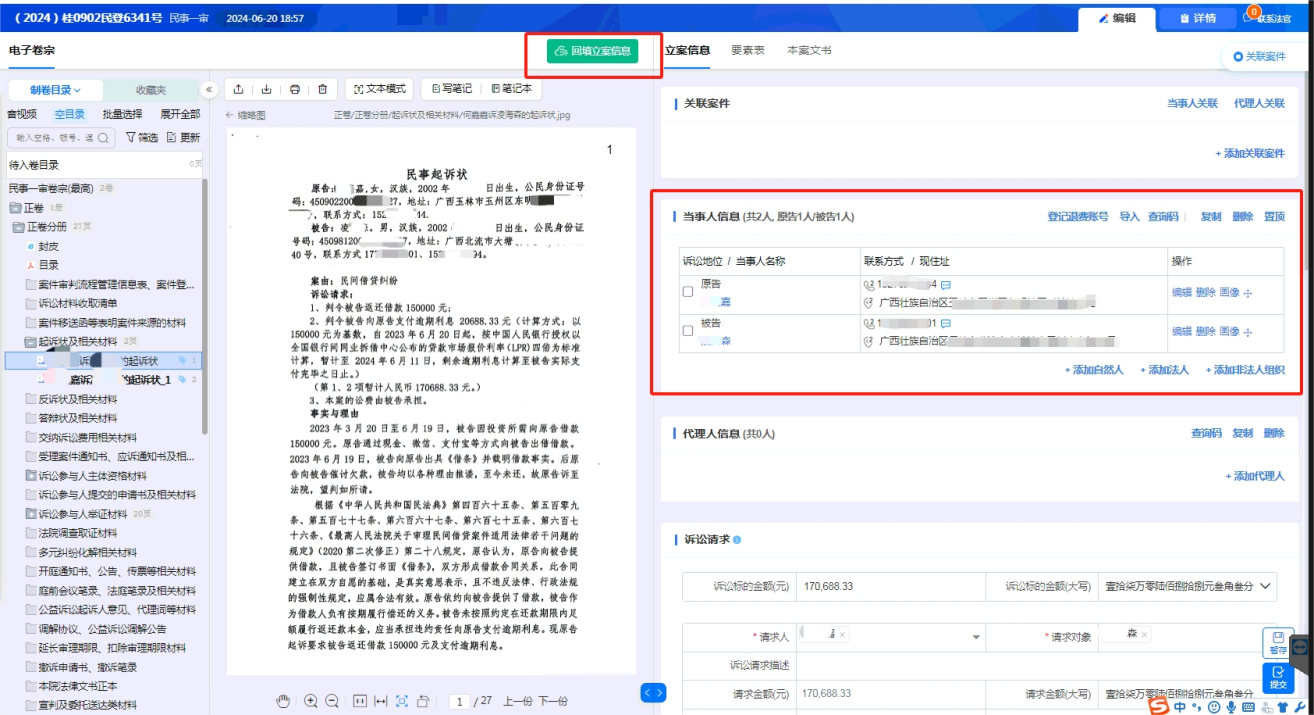Fit document to width

pyautogui.click(x=381, y=701)
